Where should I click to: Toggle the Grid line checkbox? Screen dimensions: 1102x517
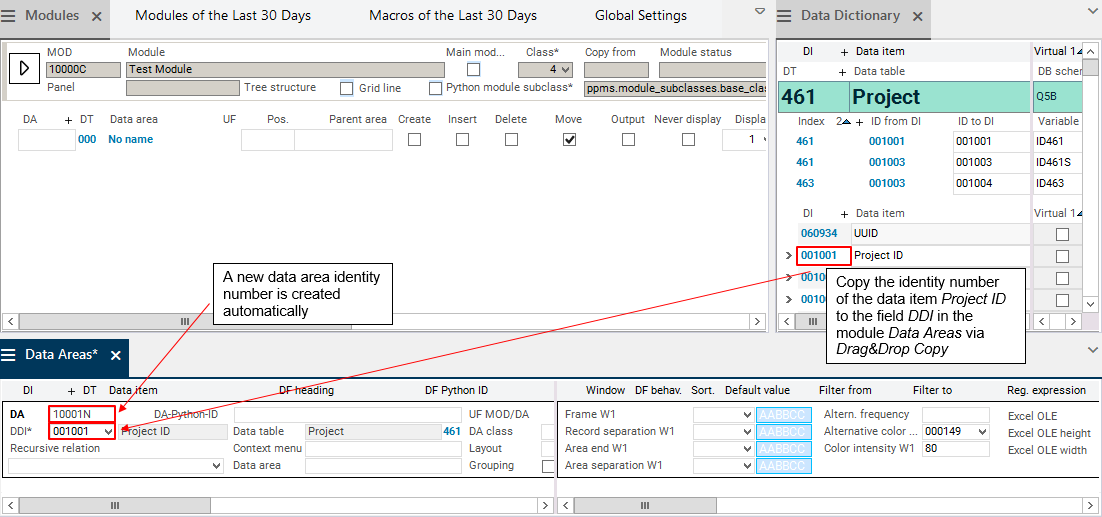(347, 88)
